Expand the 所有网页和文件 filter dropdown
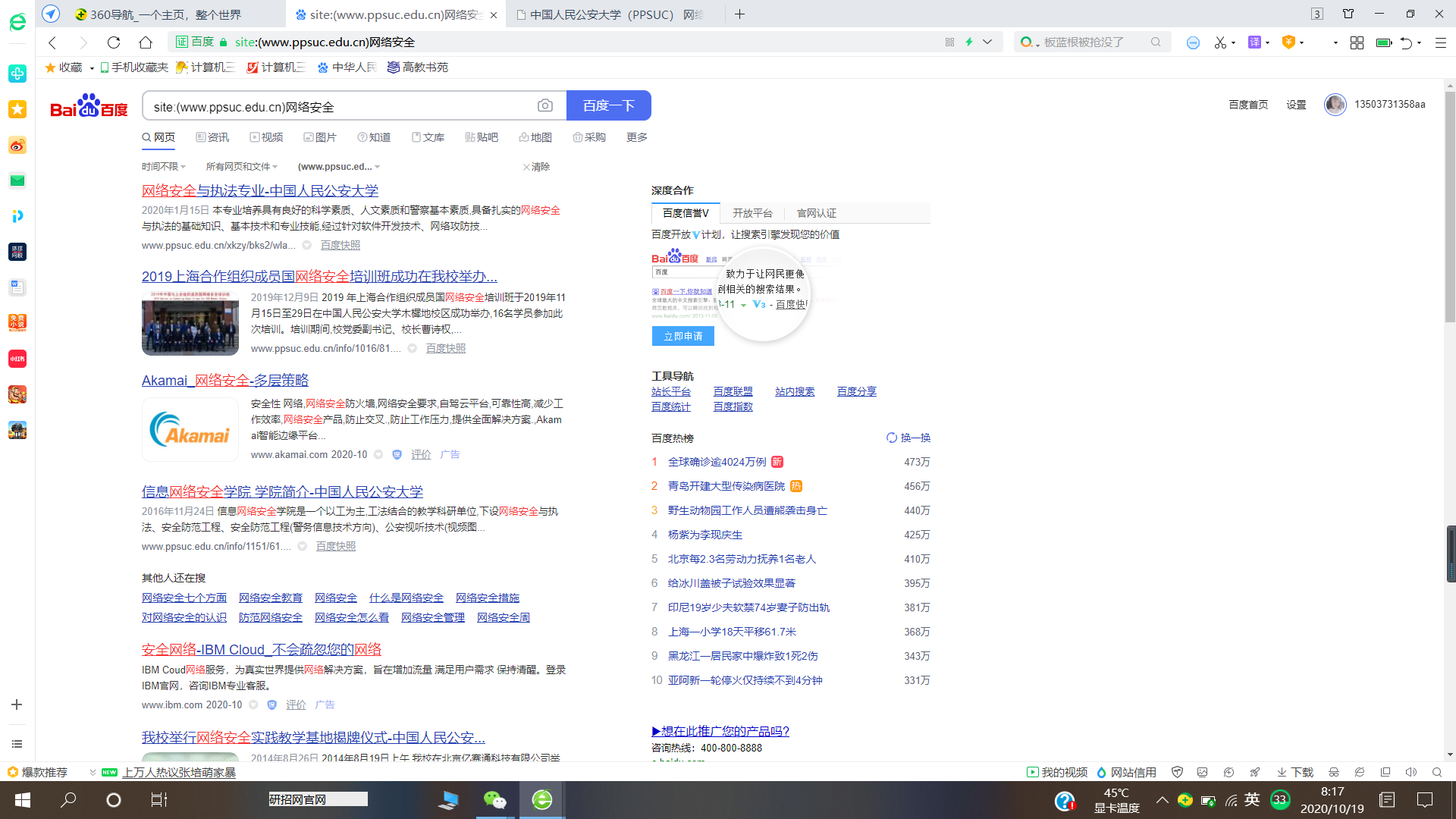 coord(241,167)
